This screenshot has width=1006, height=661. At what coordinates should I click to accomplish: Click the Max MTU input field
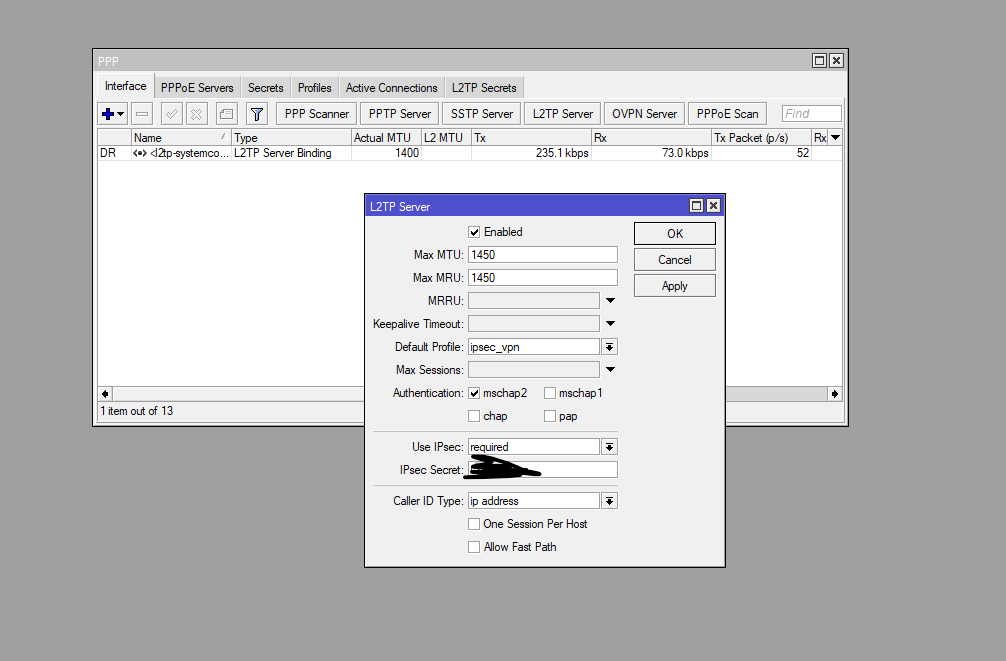[542, 255]
